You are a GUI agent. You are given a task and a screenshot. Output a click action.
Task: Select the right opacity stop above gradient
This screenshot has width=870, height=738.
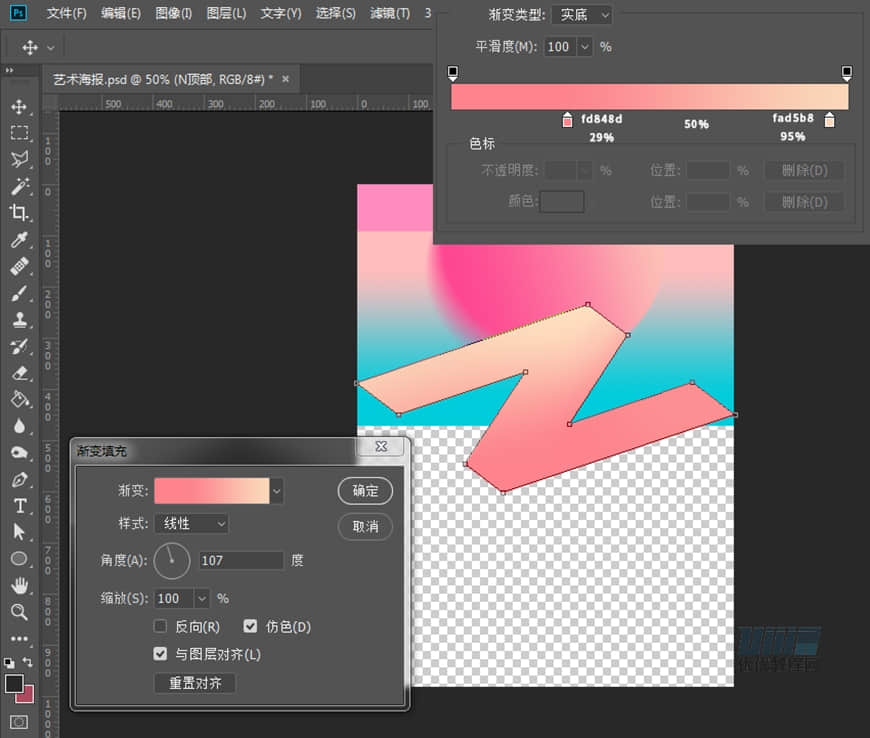point(847,73)
